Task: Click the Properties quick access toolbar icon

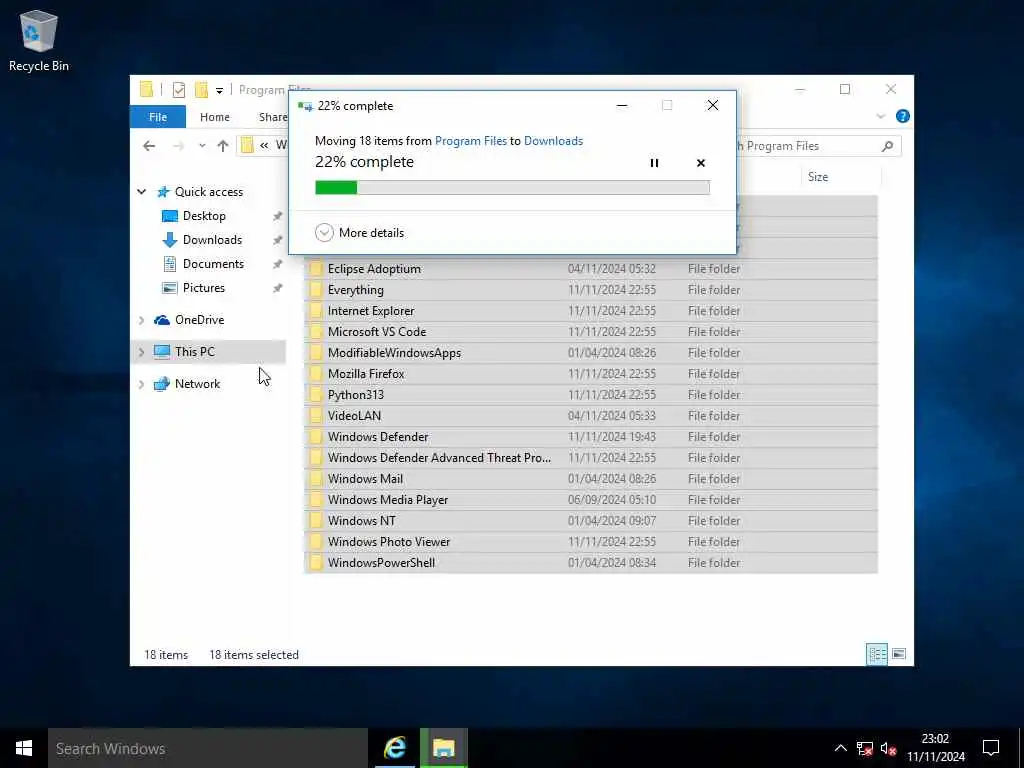Action: click(178, 89)
